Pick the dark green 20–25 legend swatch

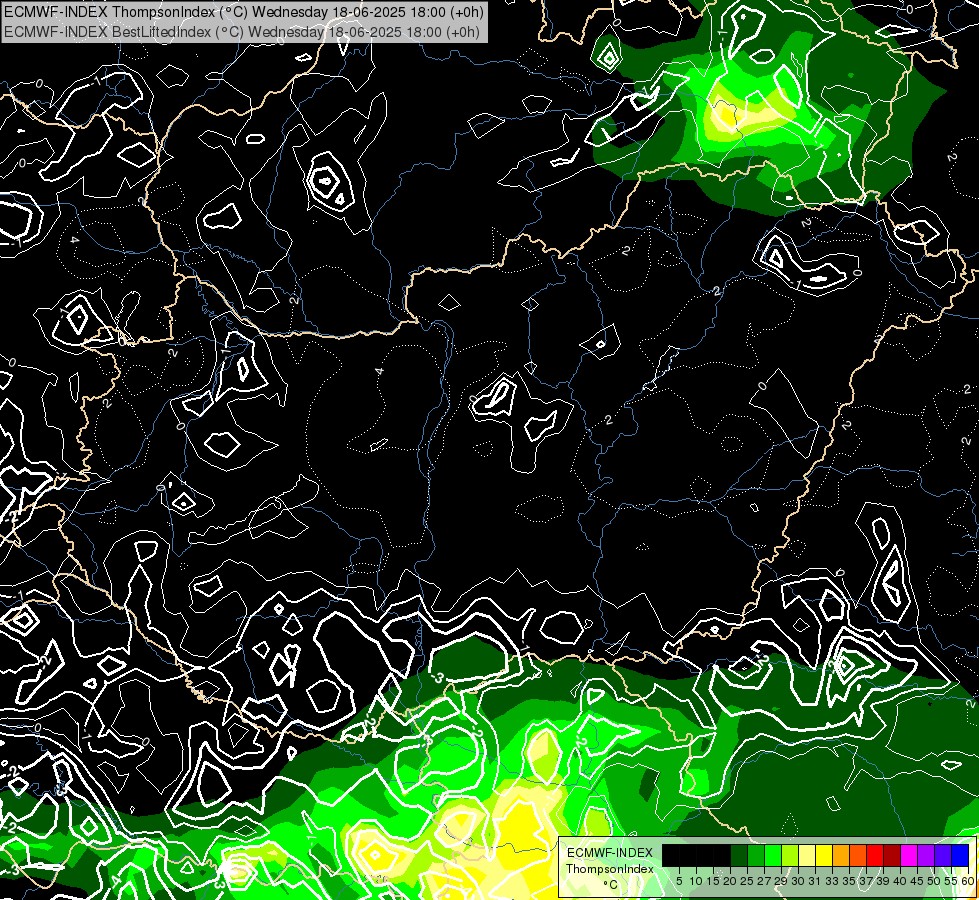(739, 856)
